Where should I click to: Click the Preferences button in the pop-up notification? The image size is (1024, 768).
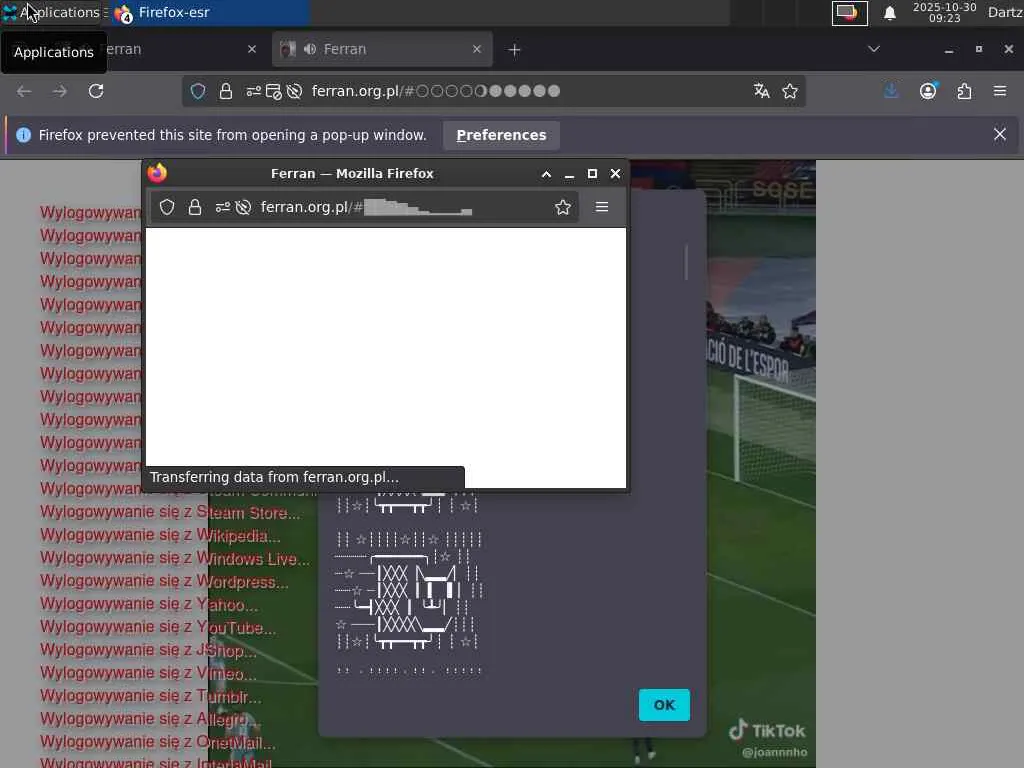501,135
